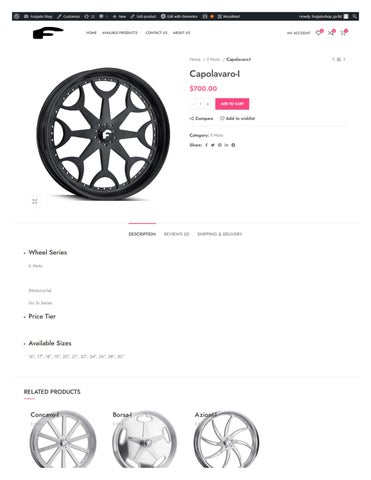The height and width of the screenshot is (480, 371).
Task: Open Shipping & Delivery tab
Action: (220, 234)
